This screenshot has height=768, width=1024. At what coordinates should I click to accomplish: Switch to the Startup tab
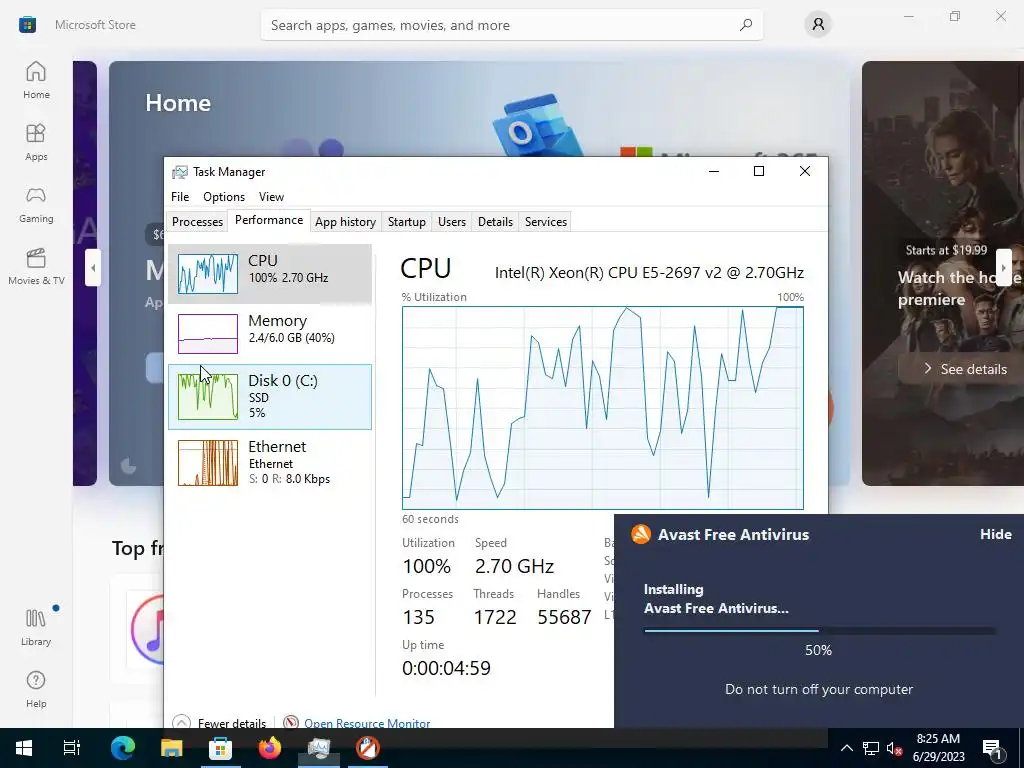click(406, 221)
